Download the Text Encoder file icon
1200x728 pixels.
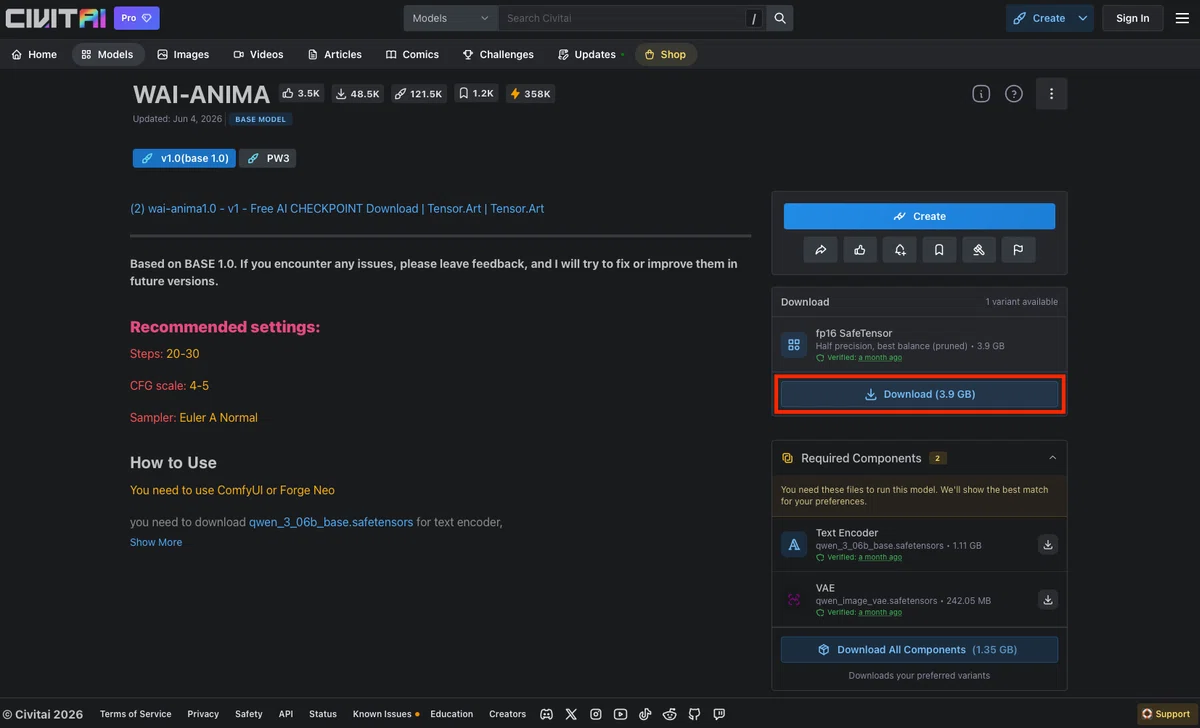tap(1048, 545)
